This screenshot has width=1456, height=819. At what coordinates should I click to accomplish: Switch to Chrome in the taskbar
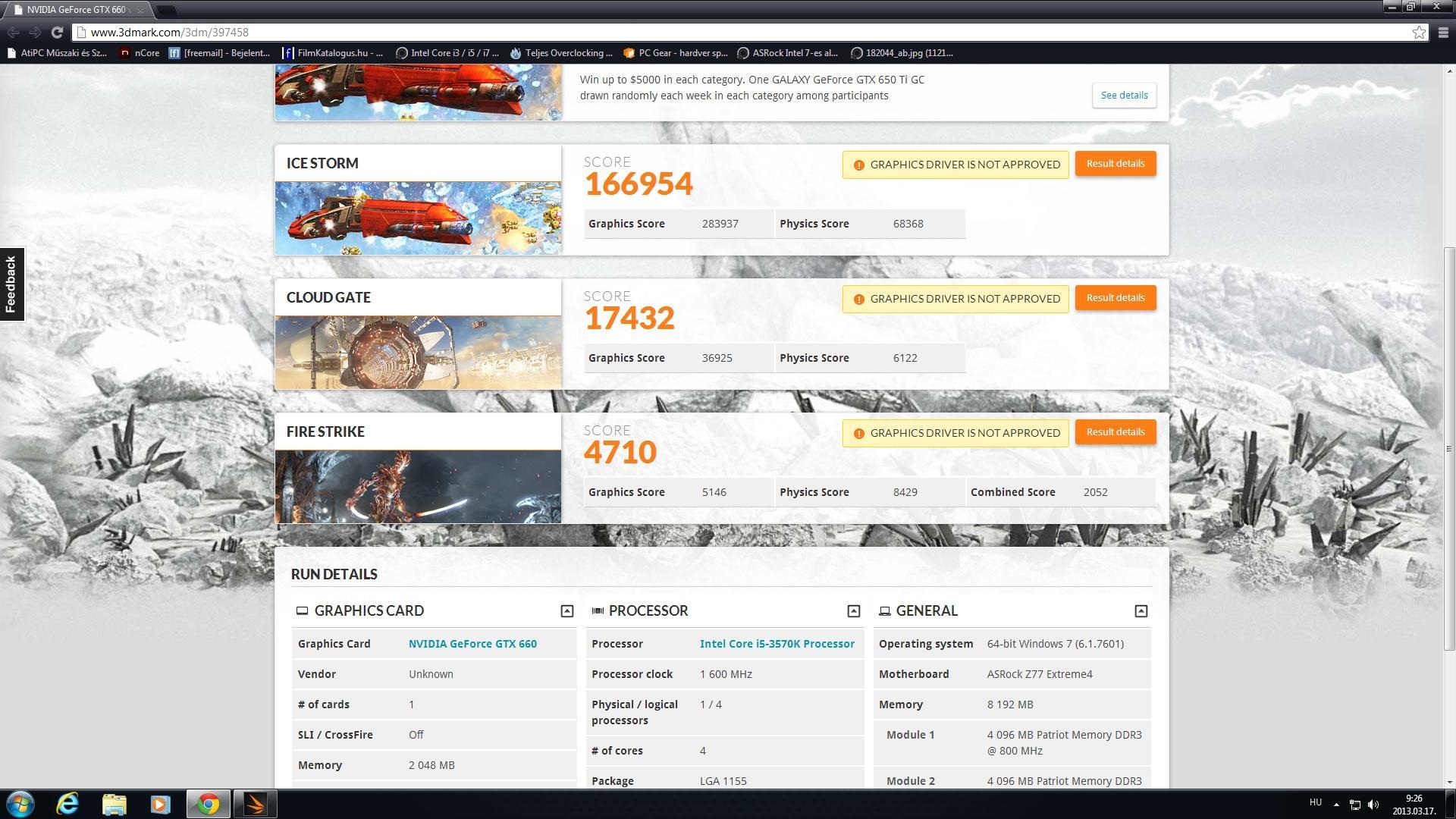209,805
